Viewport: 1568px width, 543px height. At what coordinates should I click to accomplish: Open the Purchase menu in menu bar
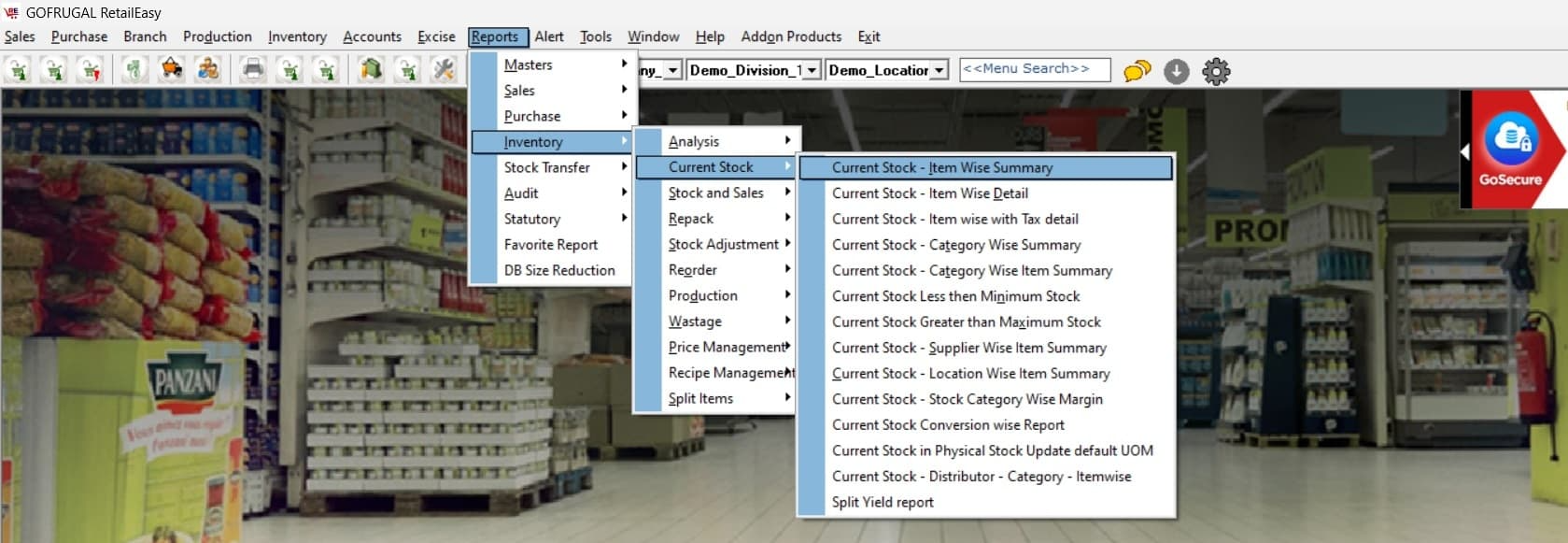pos(79,36)
